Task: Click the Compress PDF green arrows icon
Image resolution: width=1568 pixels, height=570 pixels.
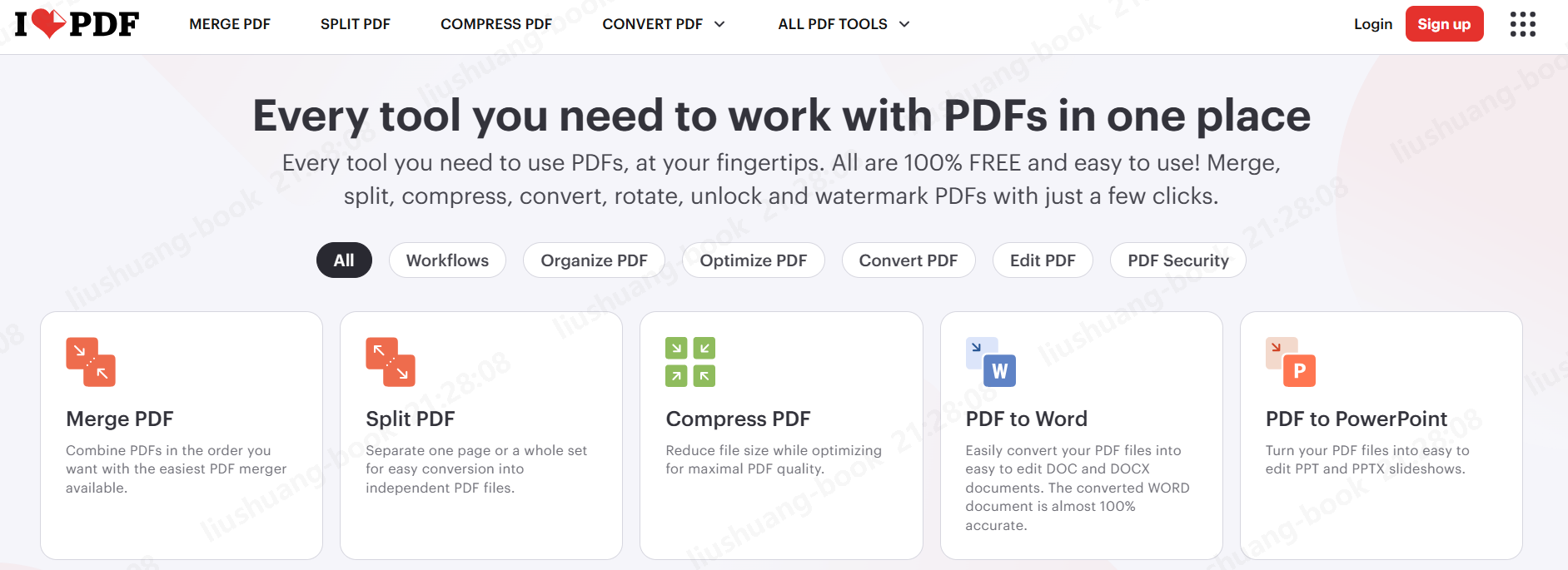Action: pos(690,362)
